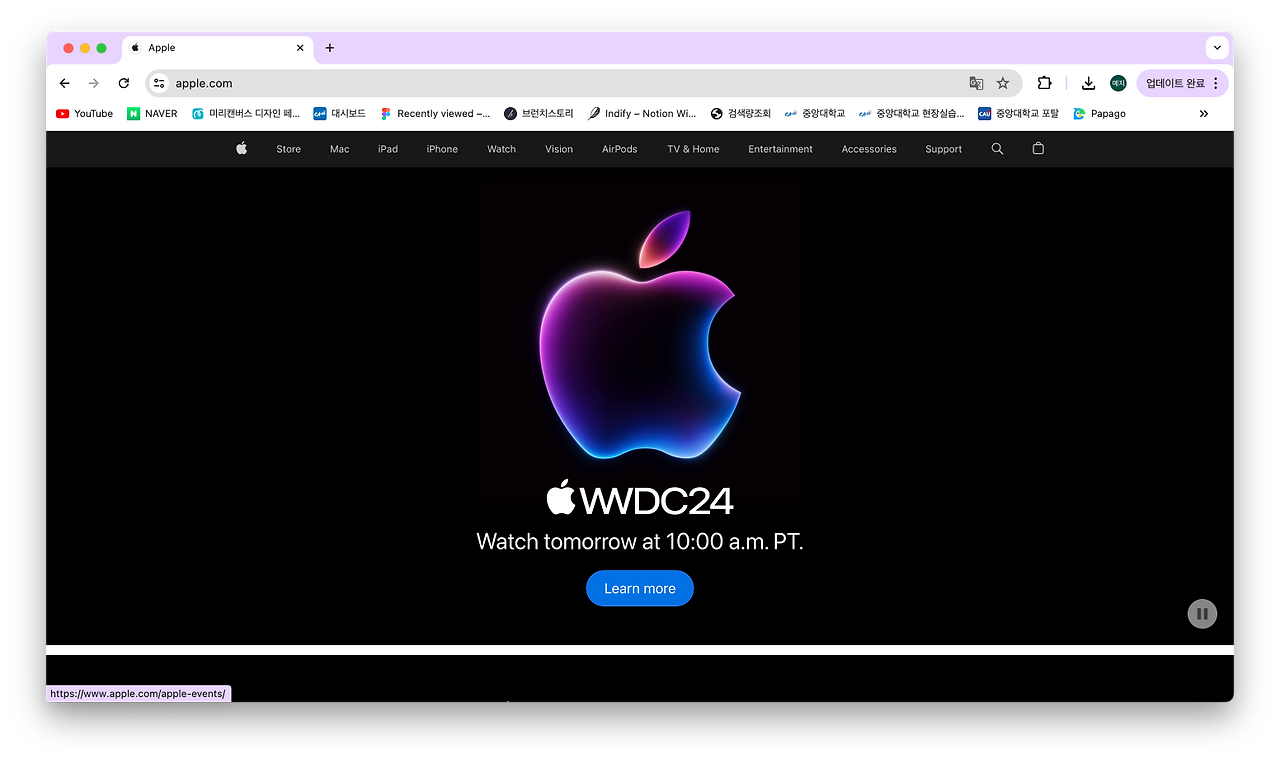Go back to the previous page
Image resolution: width=1280 pixels, height=763 pixels.
tap(65, 83)
